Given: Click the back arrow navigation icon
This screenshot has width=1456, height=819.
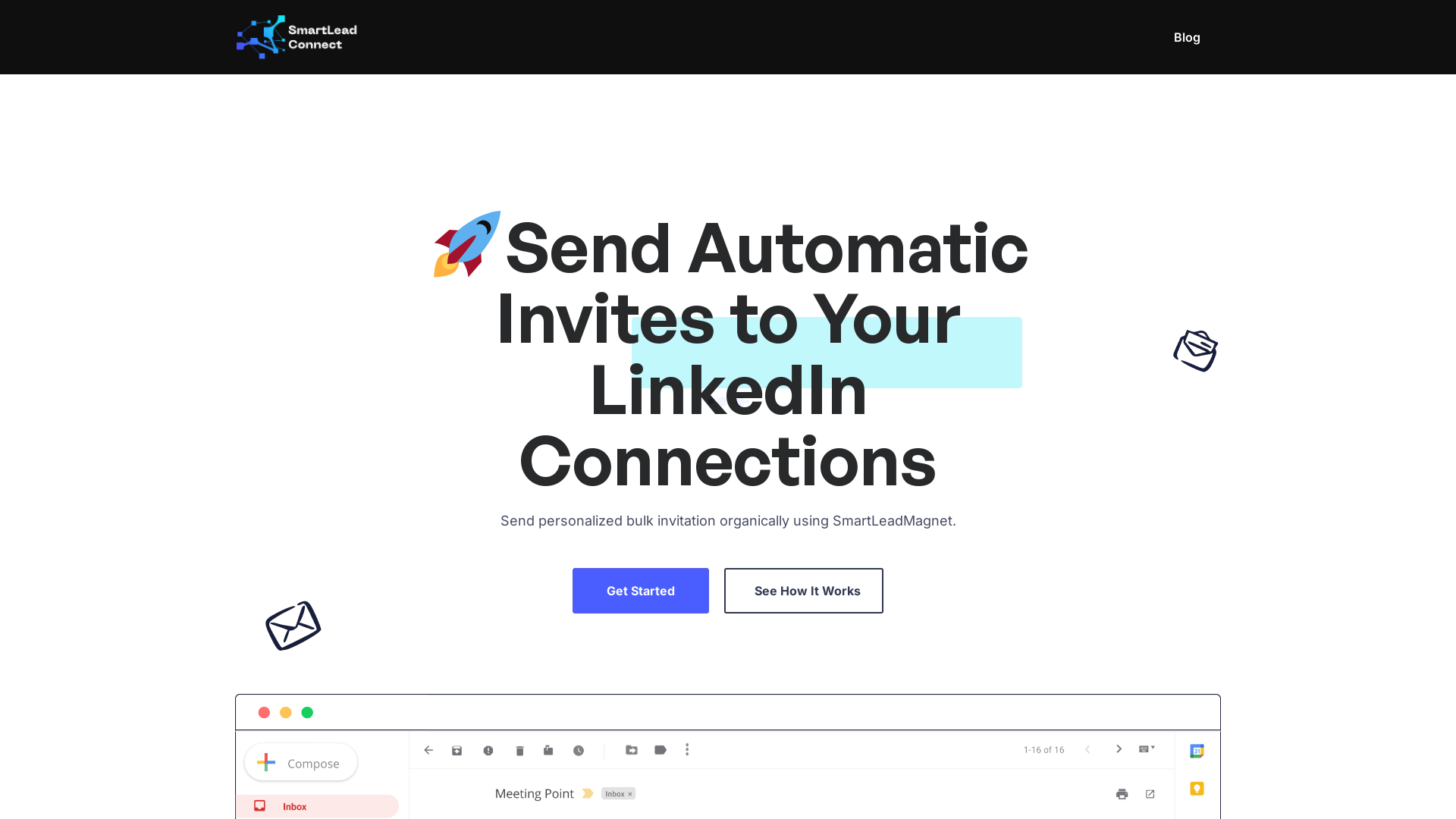Looking at the screenshot, I should coord(428,750).
